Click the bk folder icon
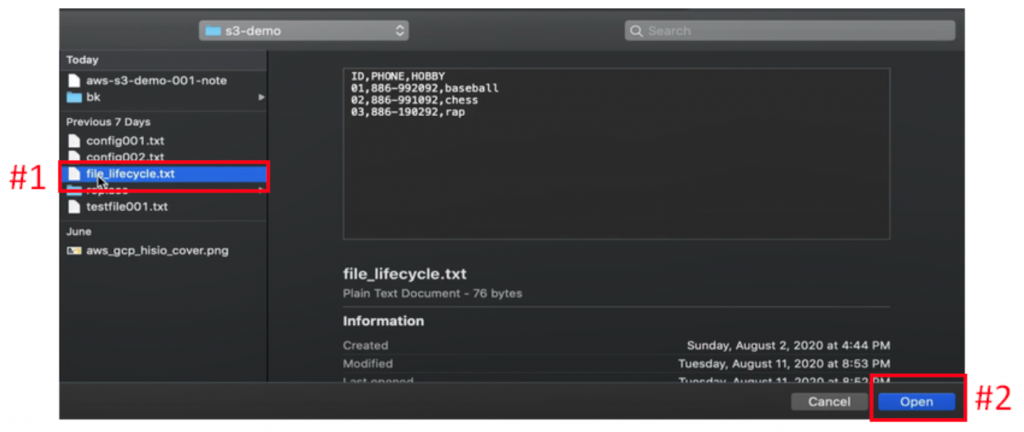This screenshot has height=432, width=1024. point(74,97)
